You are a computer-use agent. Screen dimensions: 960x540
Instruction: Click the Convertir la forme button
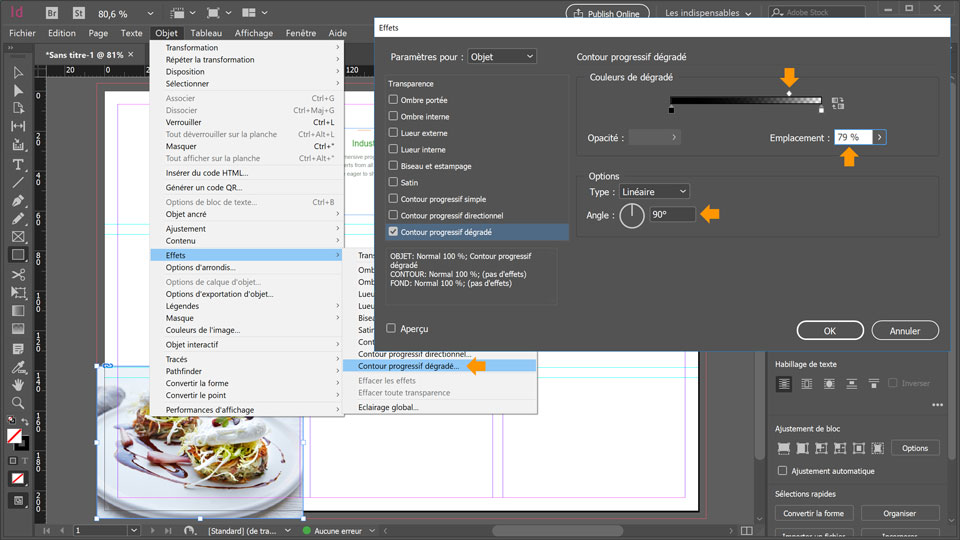coord(813,514)
